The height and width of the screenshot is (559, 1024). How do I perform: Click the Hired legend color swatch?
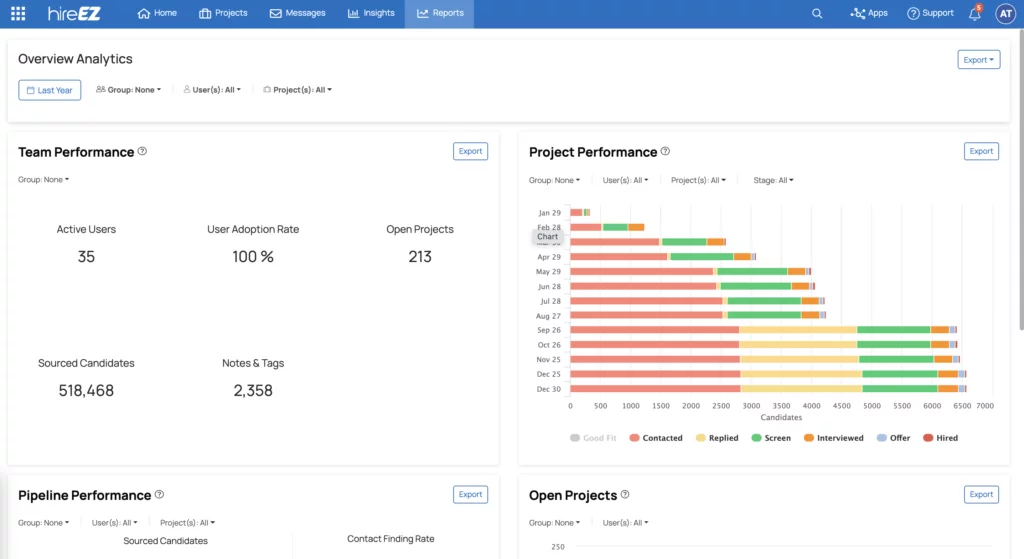[x=928, y=438]
